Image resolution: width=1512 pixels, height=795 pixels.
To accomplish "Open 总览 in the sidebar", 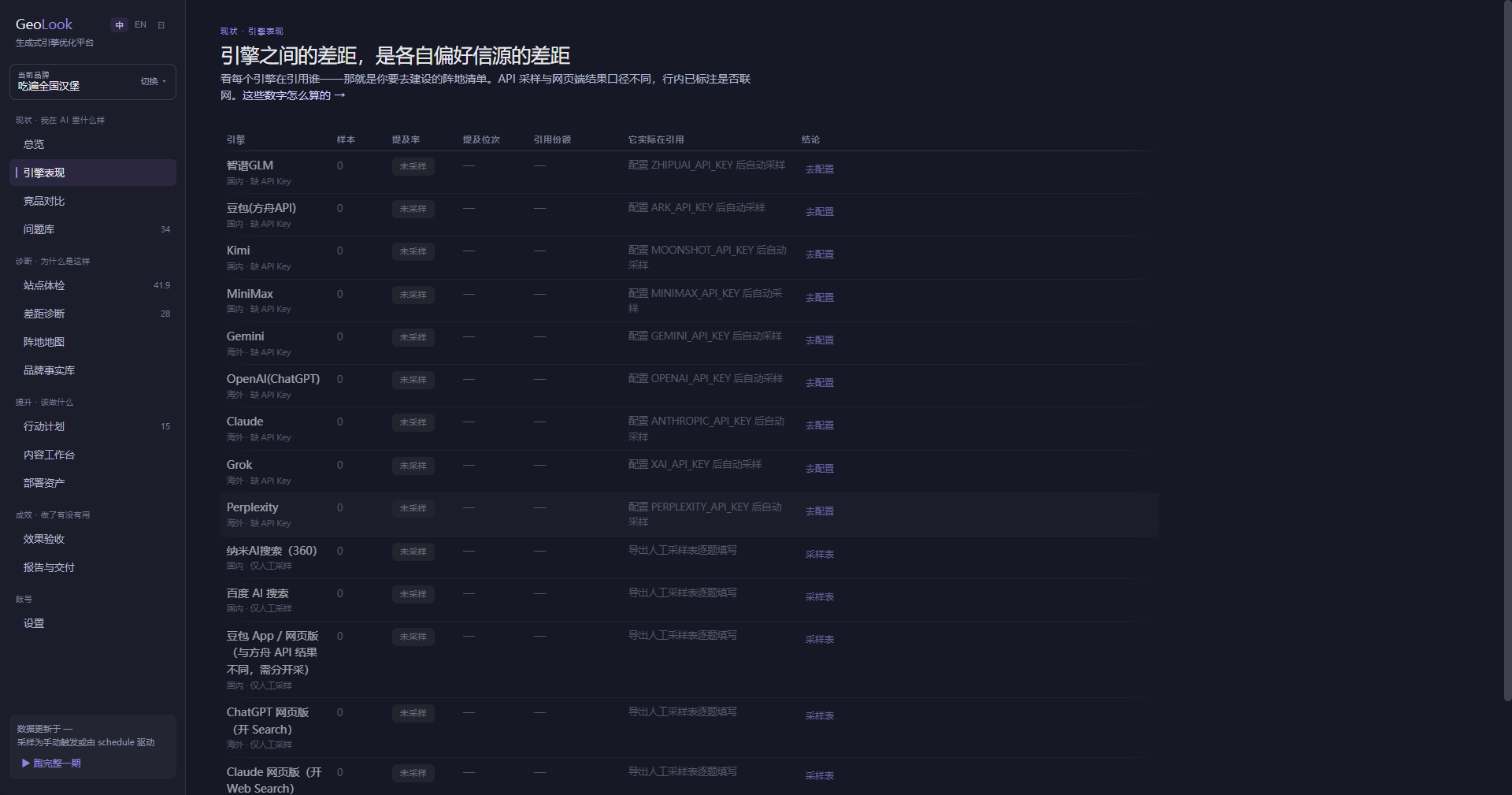I will pos(93,144).
